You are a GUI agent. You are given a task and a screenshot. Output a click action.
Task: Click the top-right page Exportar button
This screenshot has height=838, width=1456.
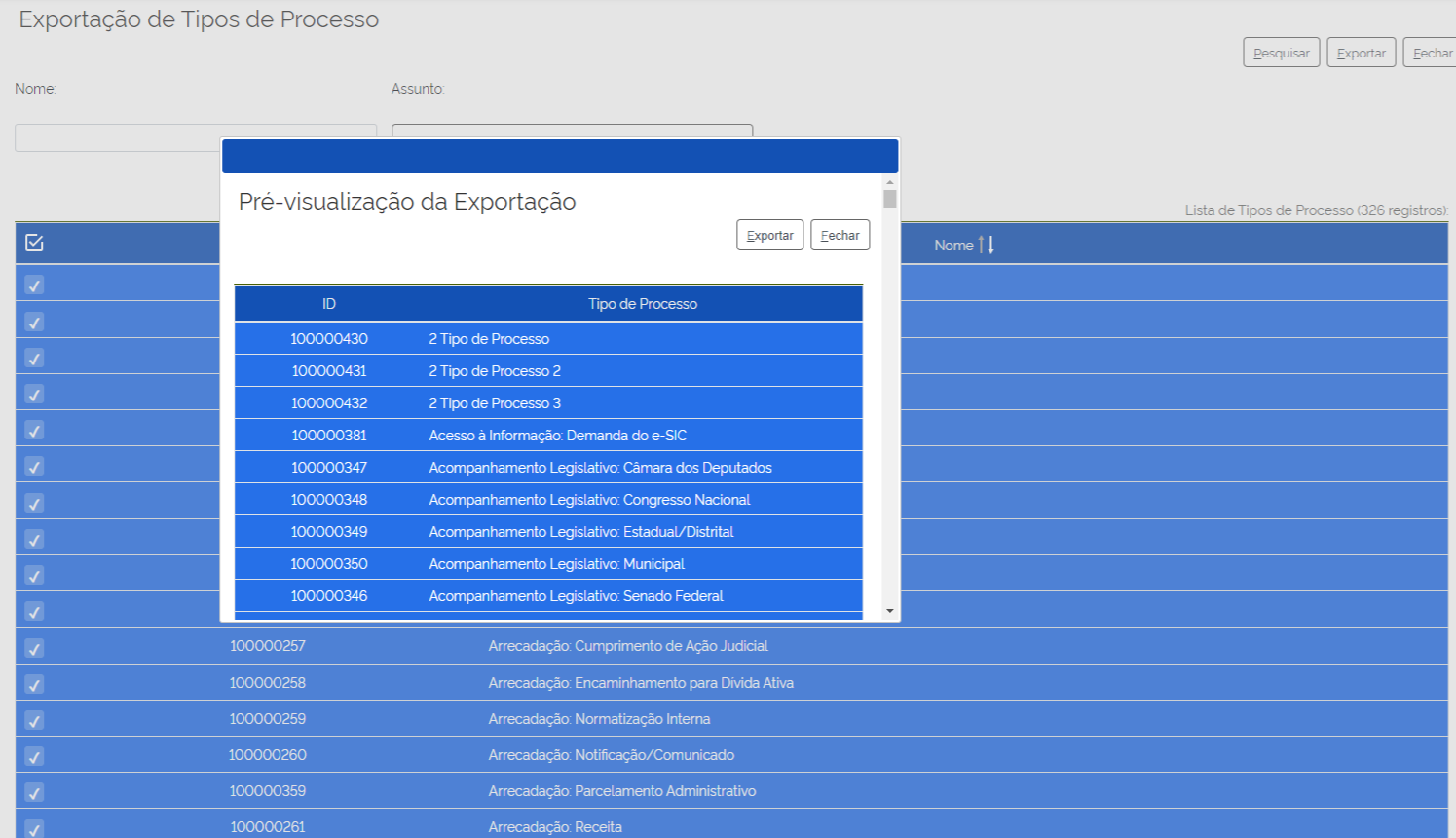[x=1361, y=53]
